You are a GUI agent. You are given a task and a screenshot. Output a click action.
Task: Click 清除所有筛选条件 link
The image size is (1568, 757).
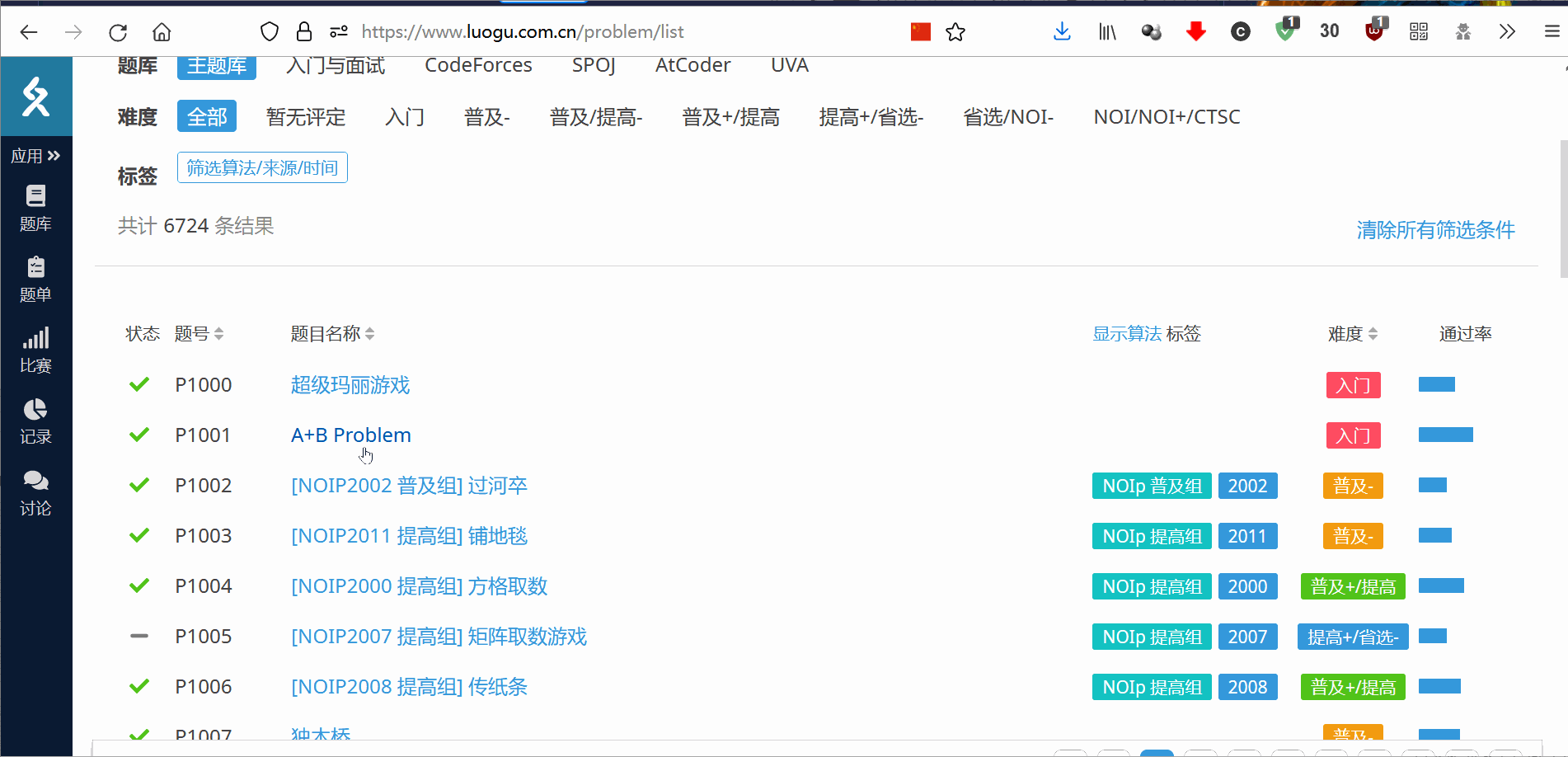pyautogui.click(x=1435, y=230)
